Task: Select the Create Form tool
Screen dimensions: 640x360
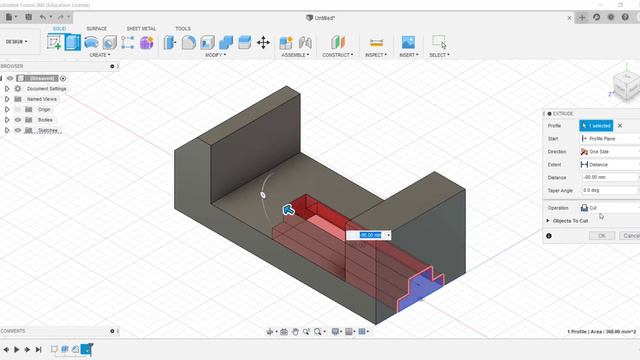Action: 147,42
